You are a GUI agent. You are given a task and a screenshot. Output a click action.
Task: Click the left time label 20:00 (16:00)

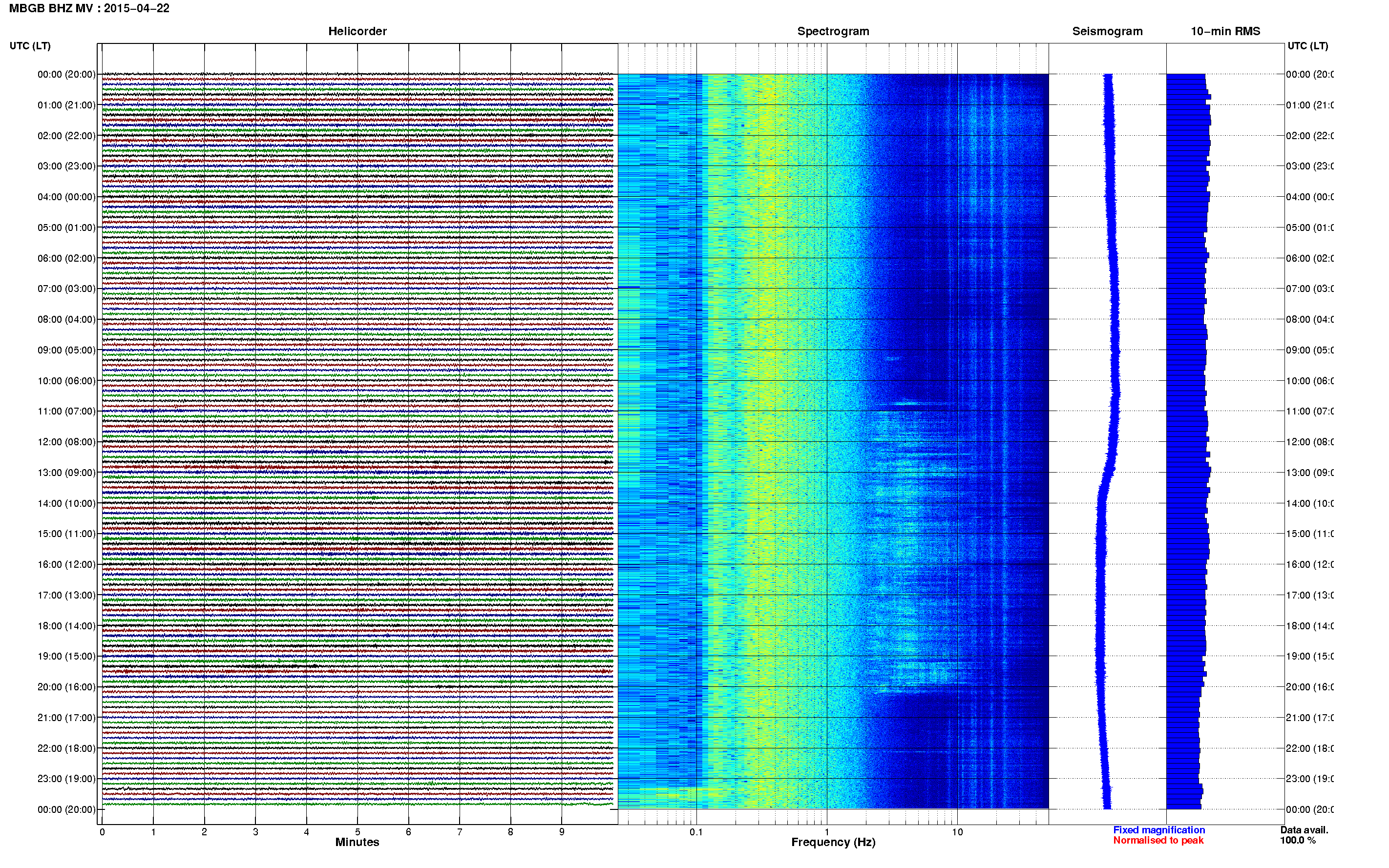tap(66, 686)
